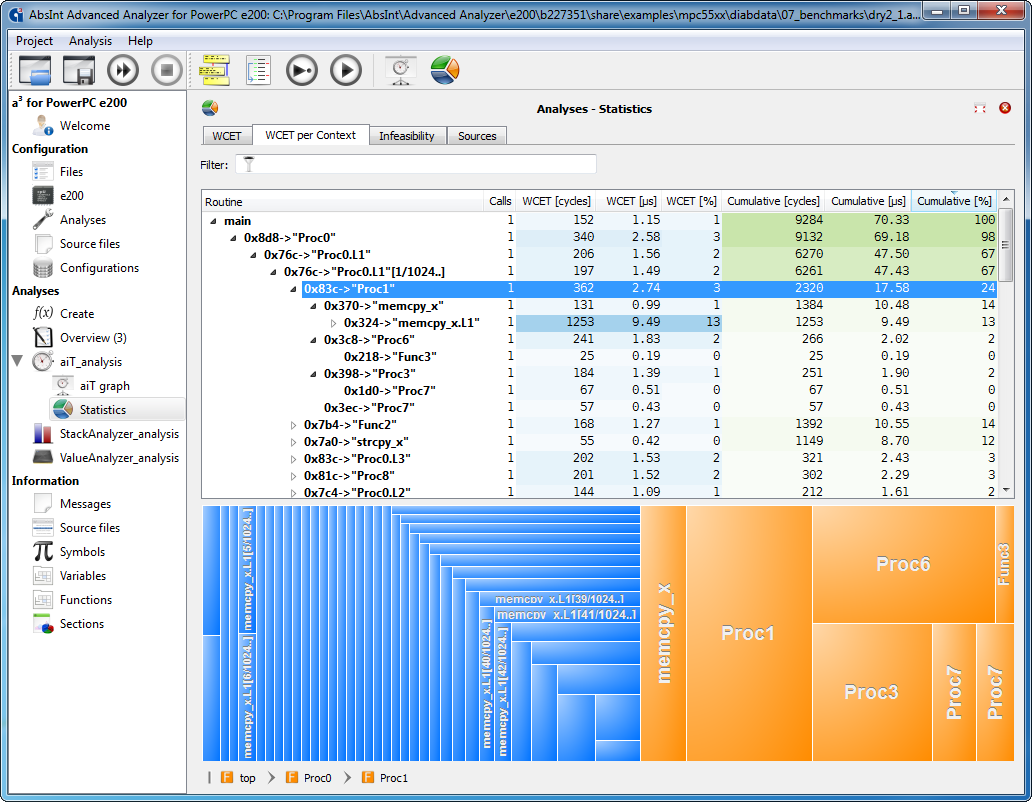1032x802 pixels.
Task: Click Create analysis f(x) item
Action: (77, 314)
